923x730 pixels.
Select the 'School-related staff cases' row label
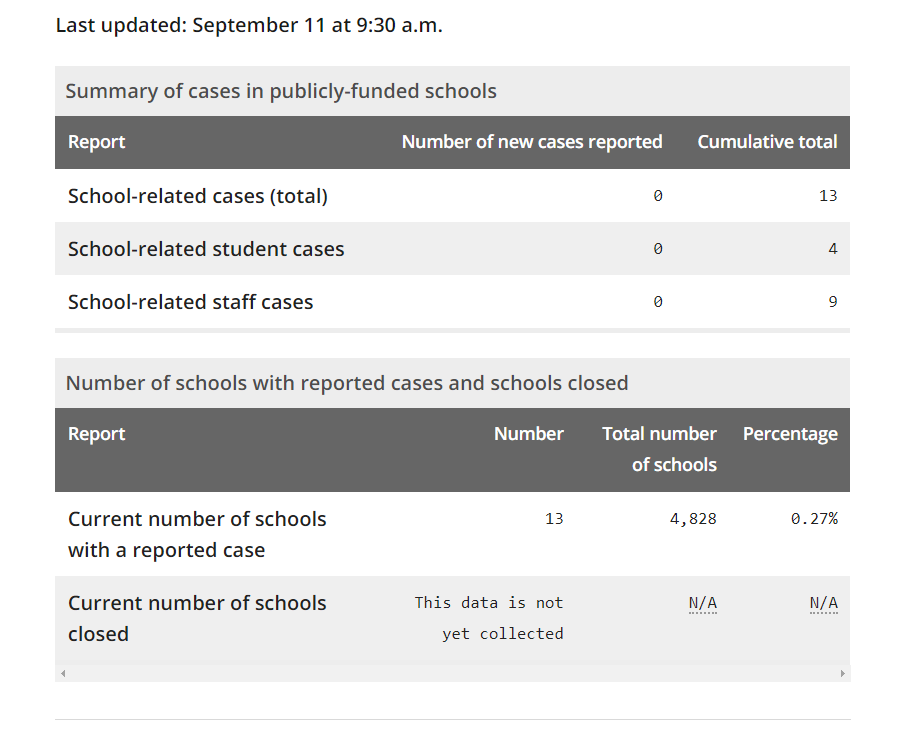click(x=190, y=302)
